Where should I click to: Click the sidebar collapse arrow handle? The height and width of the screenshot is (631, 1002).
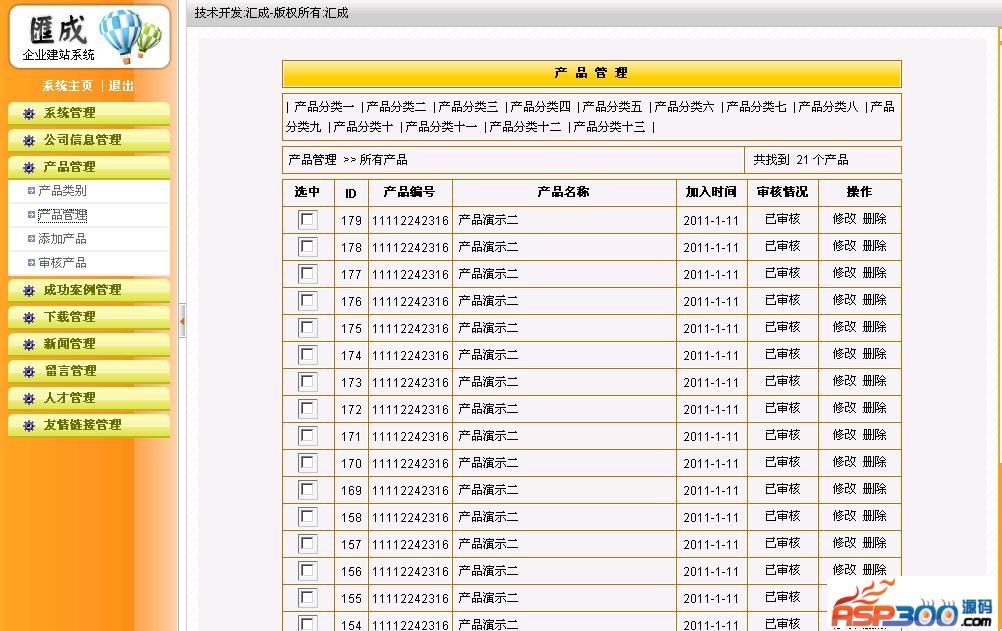pyautogui.click(x=182, y=321)
